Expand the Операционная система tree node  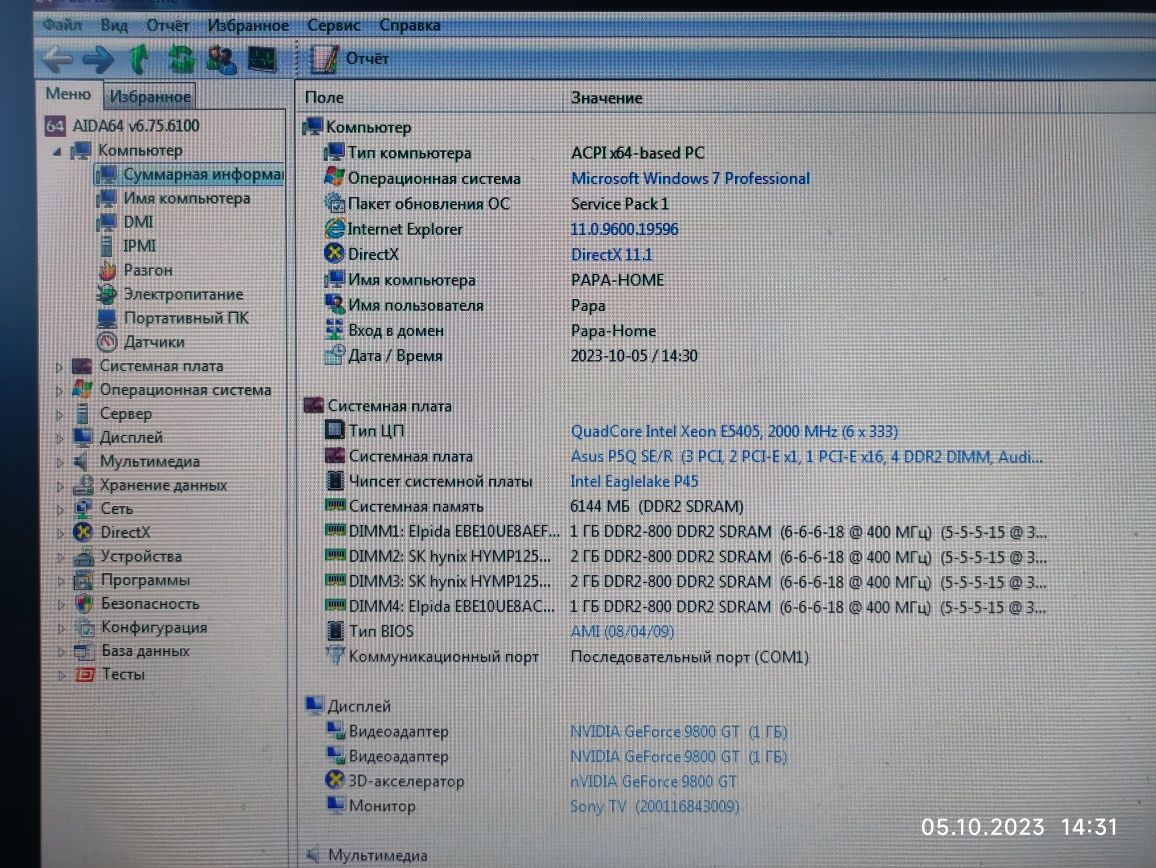[x=59, y=391]
